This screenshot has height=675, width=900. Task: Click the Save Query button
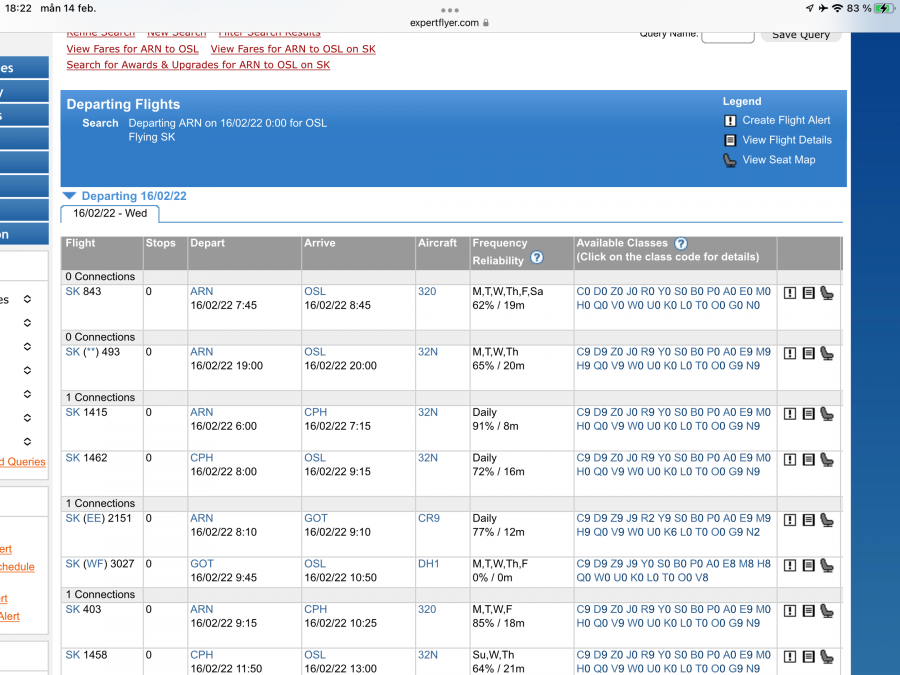pyautogui.click(x=801, y=36)
